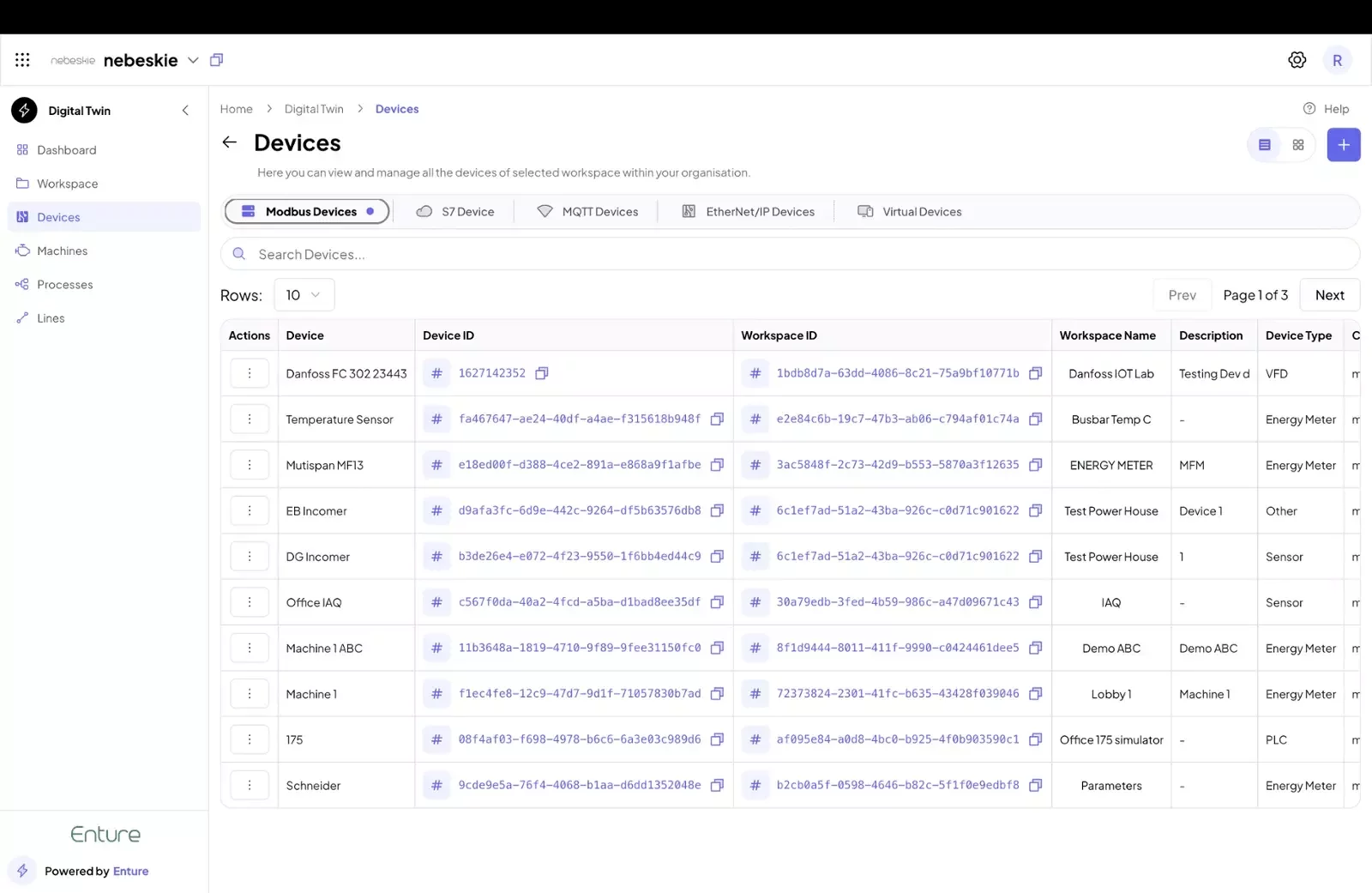Viewport: 1372px width, 893px height.
Task: Open Machines in the sidebar
Action: click(x=62, y=250)
